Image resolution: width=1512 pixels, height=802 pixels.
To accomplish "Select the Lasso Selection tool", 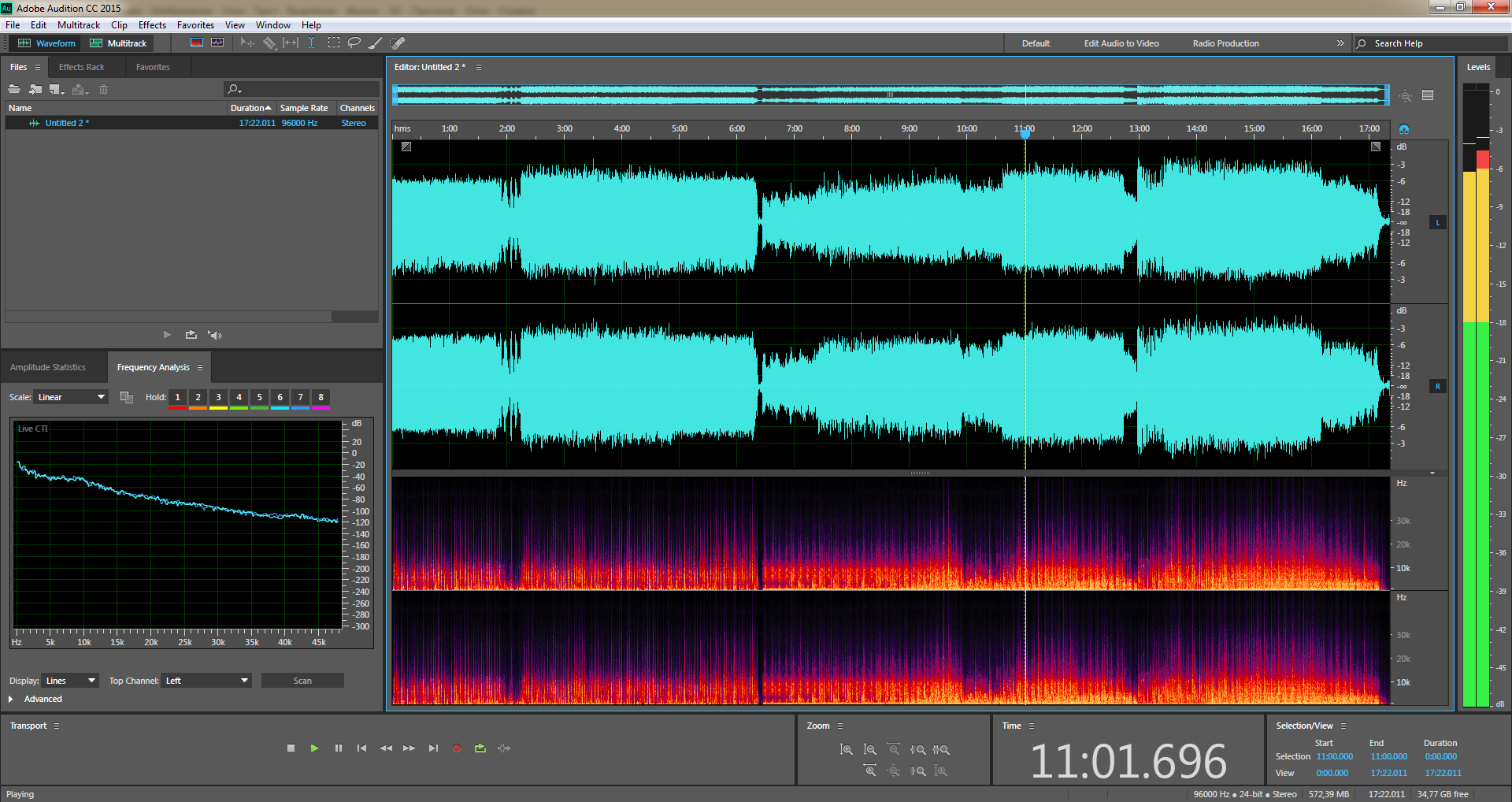I will coord(354,43).
